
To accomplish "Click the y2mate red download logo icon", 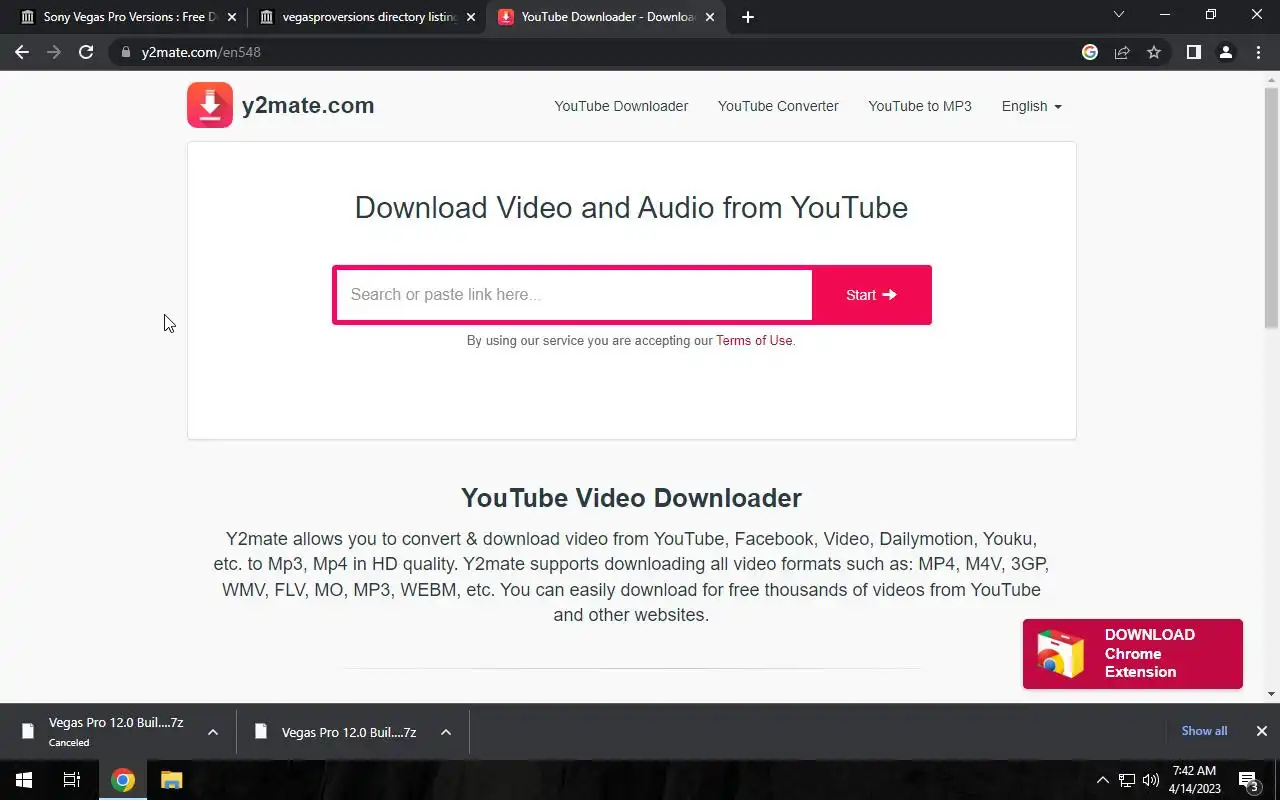I will click(x=210, y=105).
